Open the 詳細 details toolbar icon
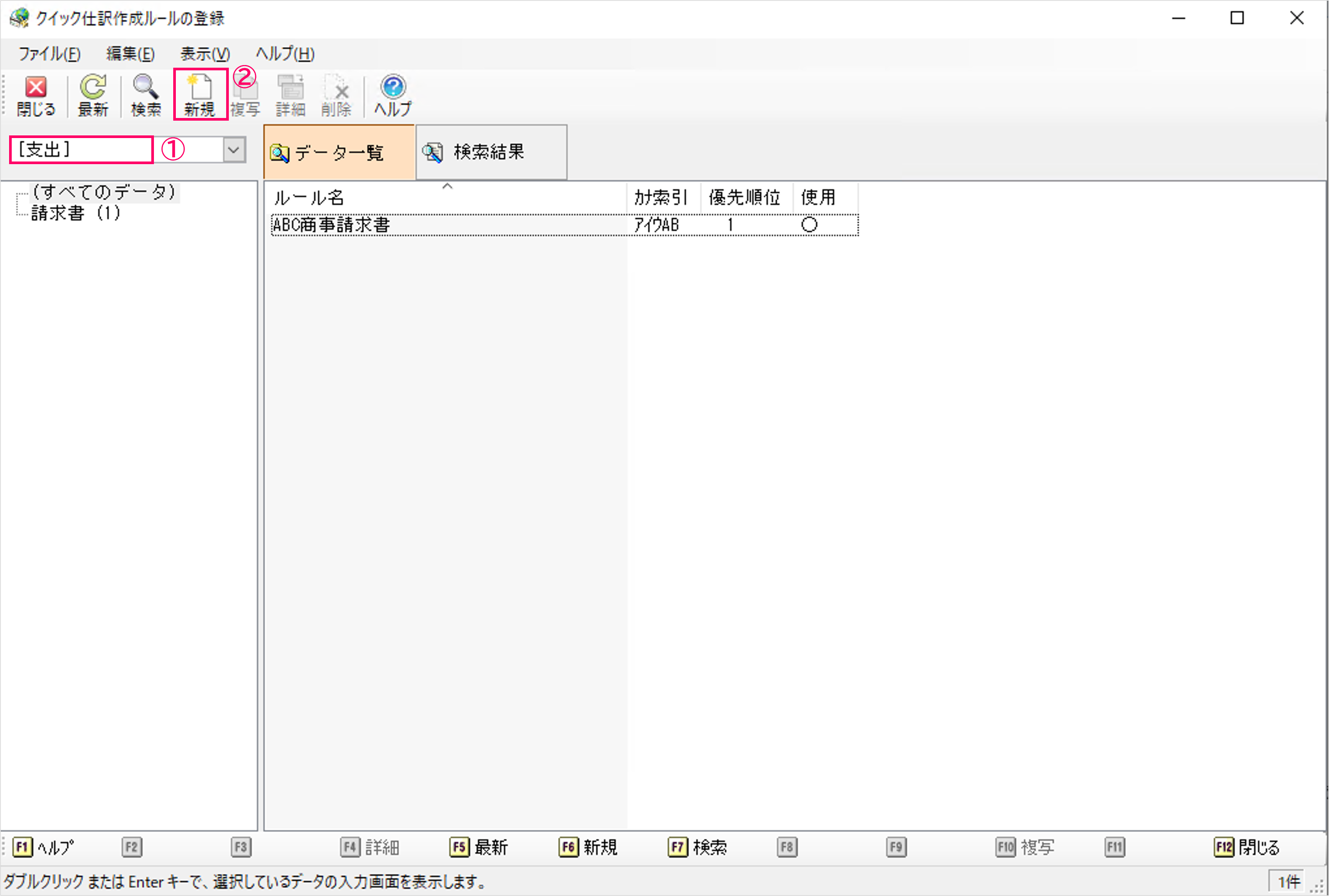This screenshot has height=896, width=1329. coord(290,95)
